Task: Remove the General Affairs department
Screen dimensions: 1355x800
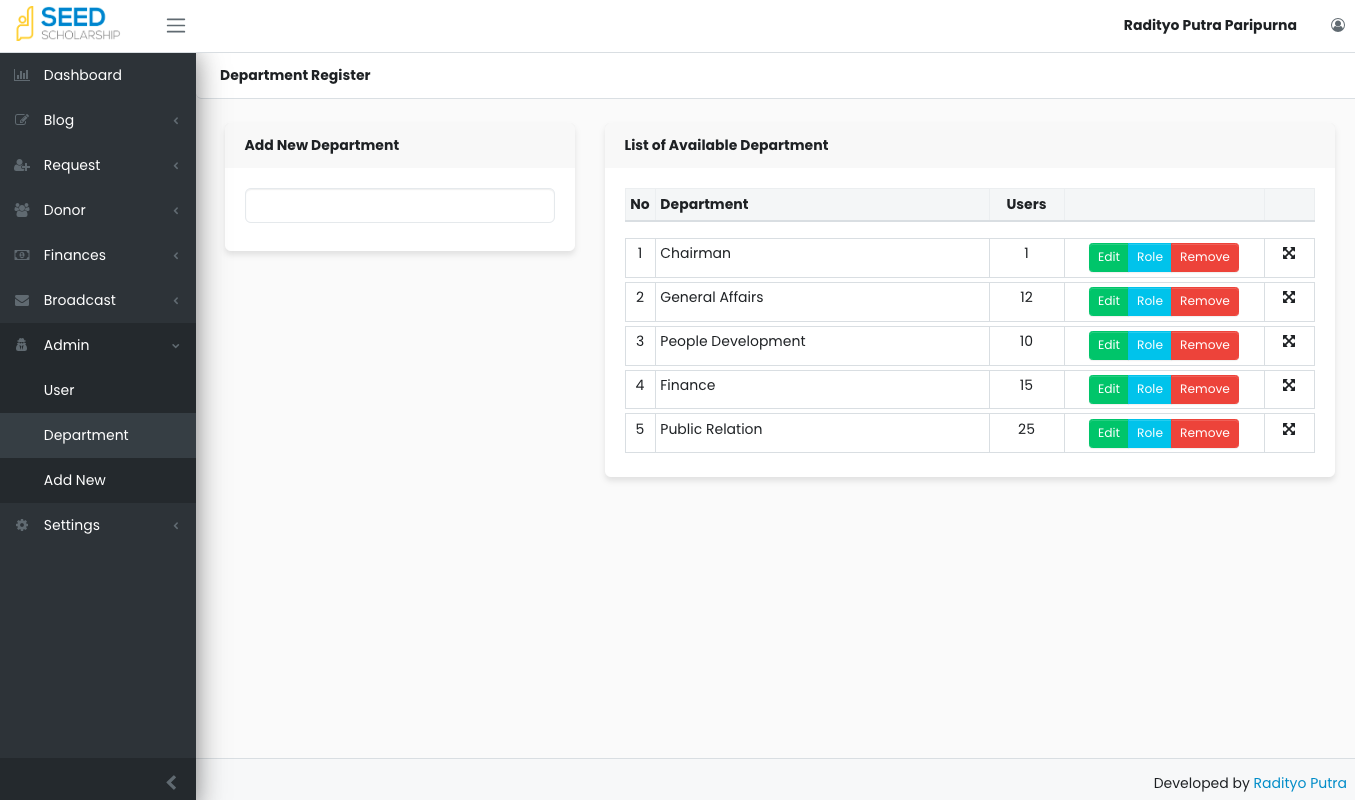Action: point(1205,301)
